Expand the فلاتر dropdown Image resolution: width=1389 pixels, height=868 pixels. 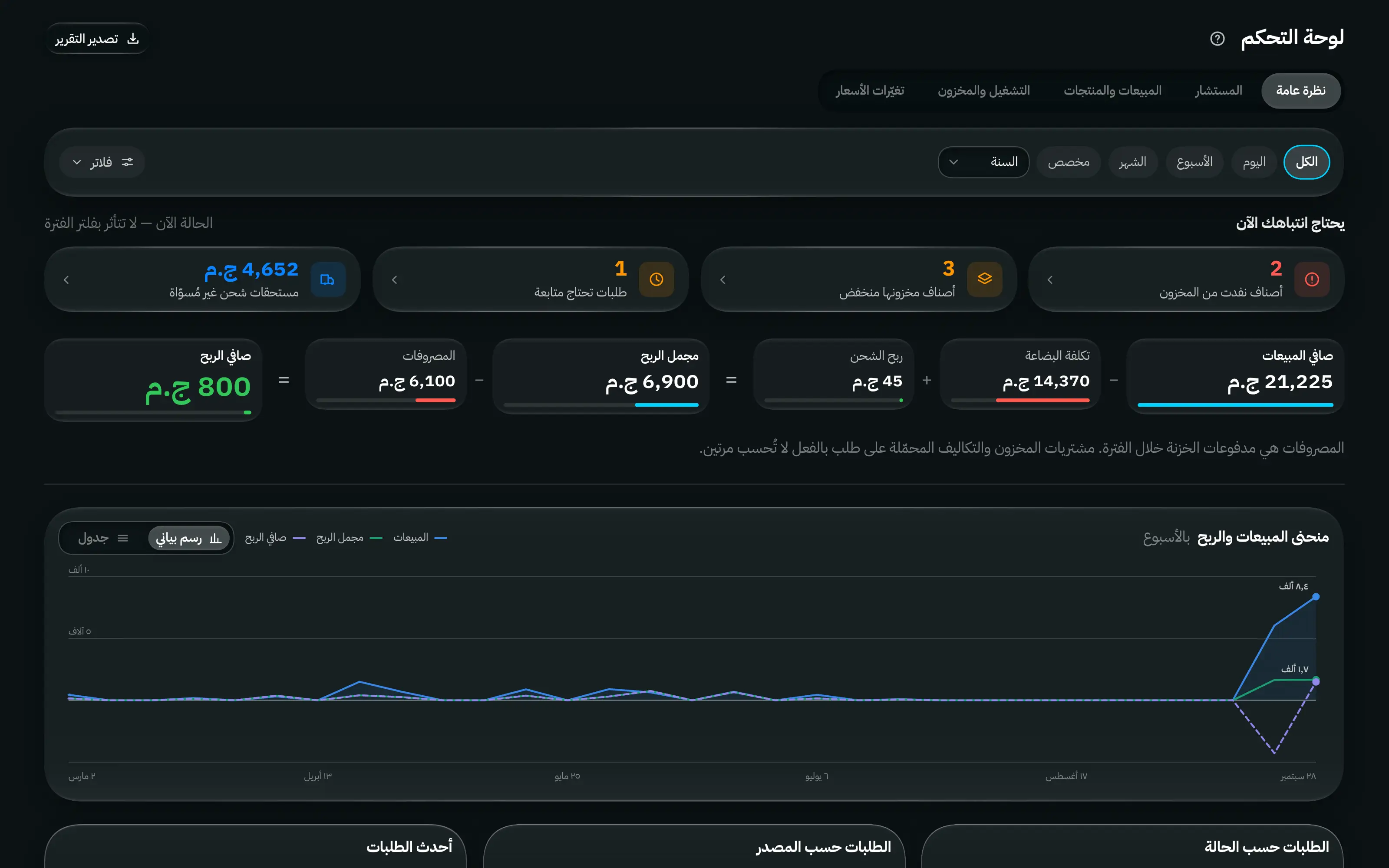pyautogui.click(x=102, y=162)
